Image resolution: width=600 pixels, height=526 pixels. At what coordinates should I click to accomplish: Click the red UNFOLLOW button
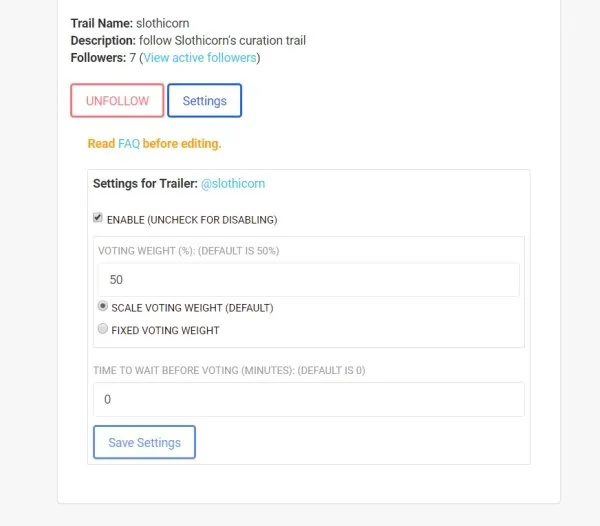click(117, 101)
